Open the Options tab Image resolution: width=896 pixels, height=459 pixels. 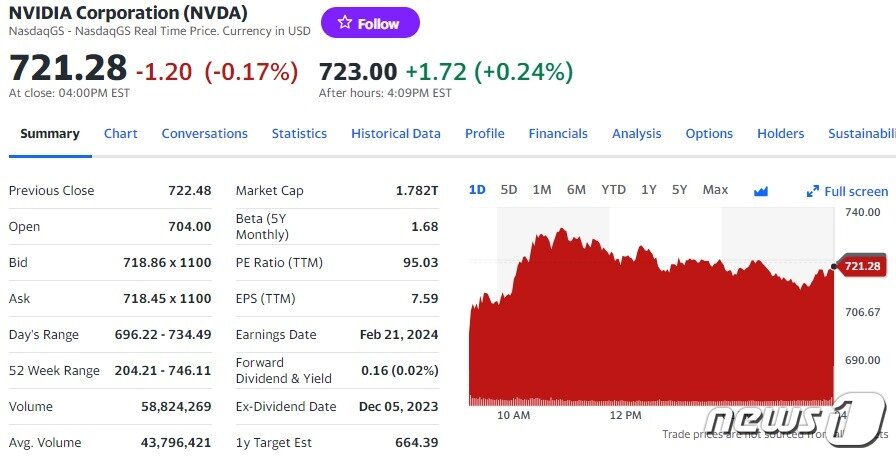point(709,134)
